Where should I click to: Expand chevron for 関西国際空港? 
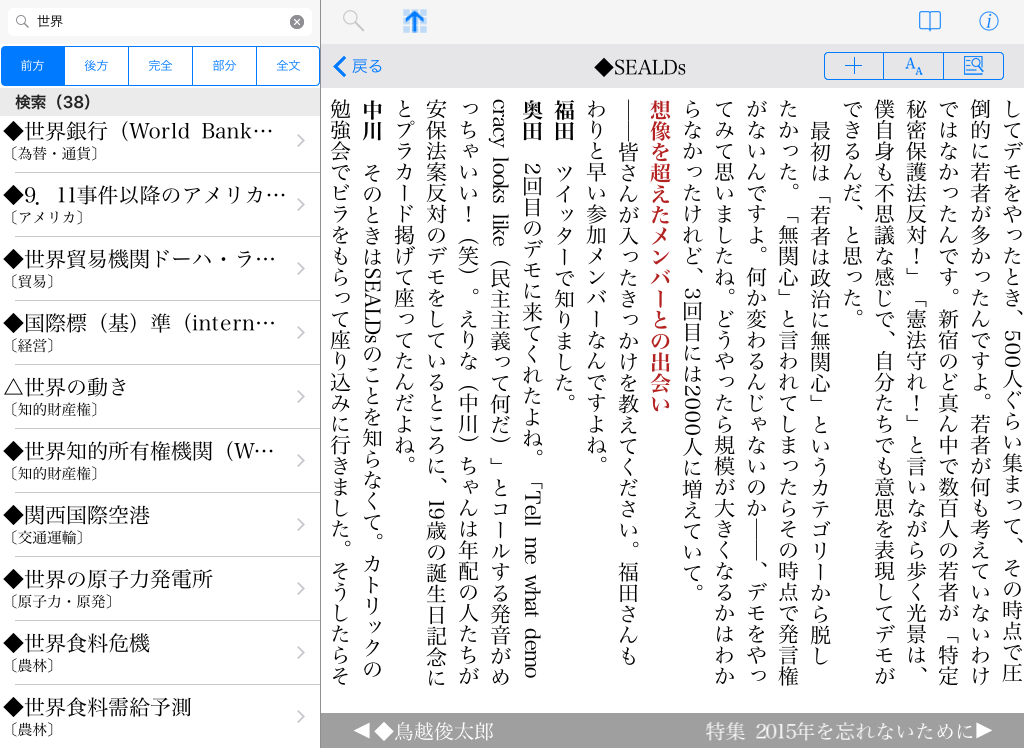[300, 525]
